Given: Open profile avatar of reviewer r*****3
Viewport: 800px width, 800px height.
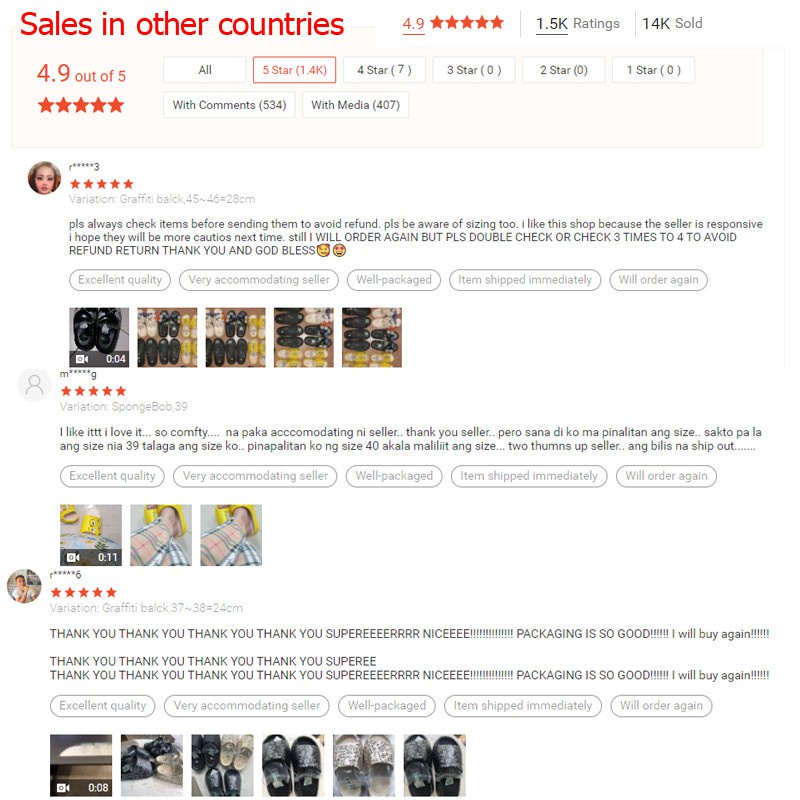Looking at the screenshot, I should [44, 178].
